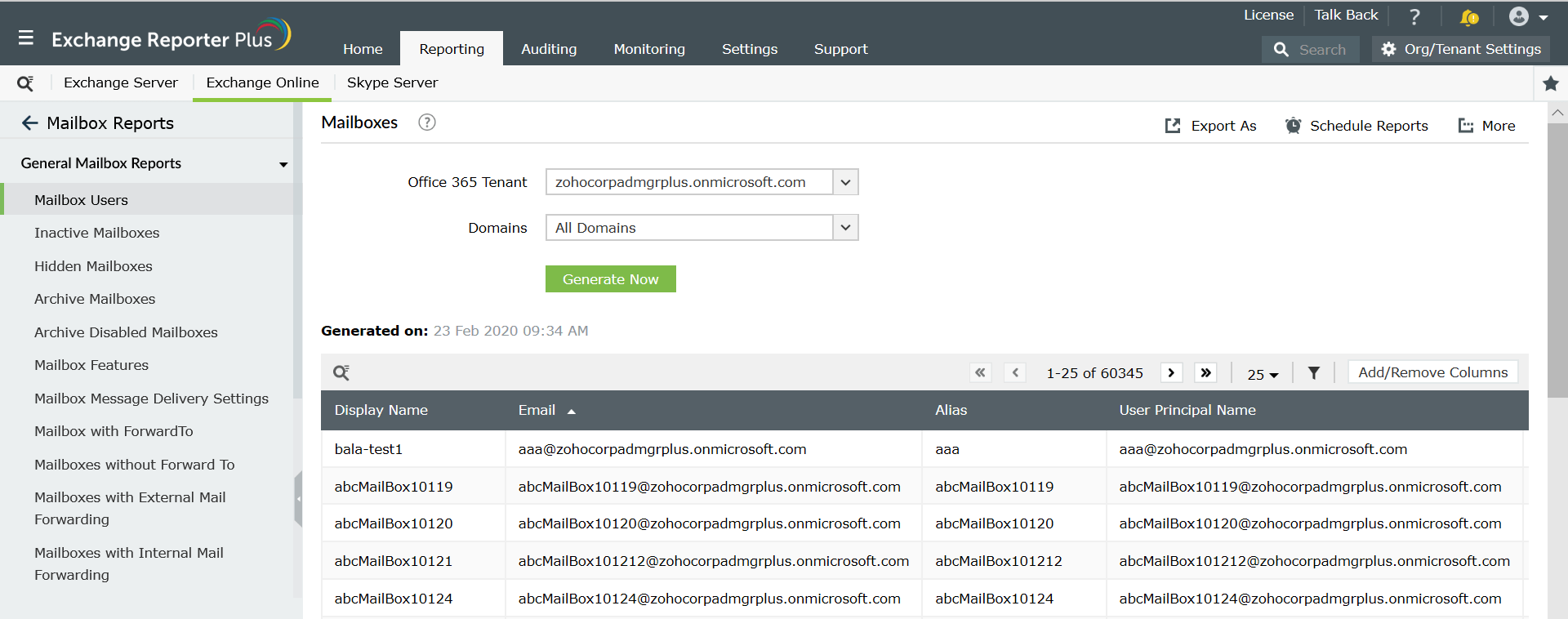Click the scroll-up arrow of page scrollbar
This screenshot has height=619, width=1568.
click(1557, 112)
